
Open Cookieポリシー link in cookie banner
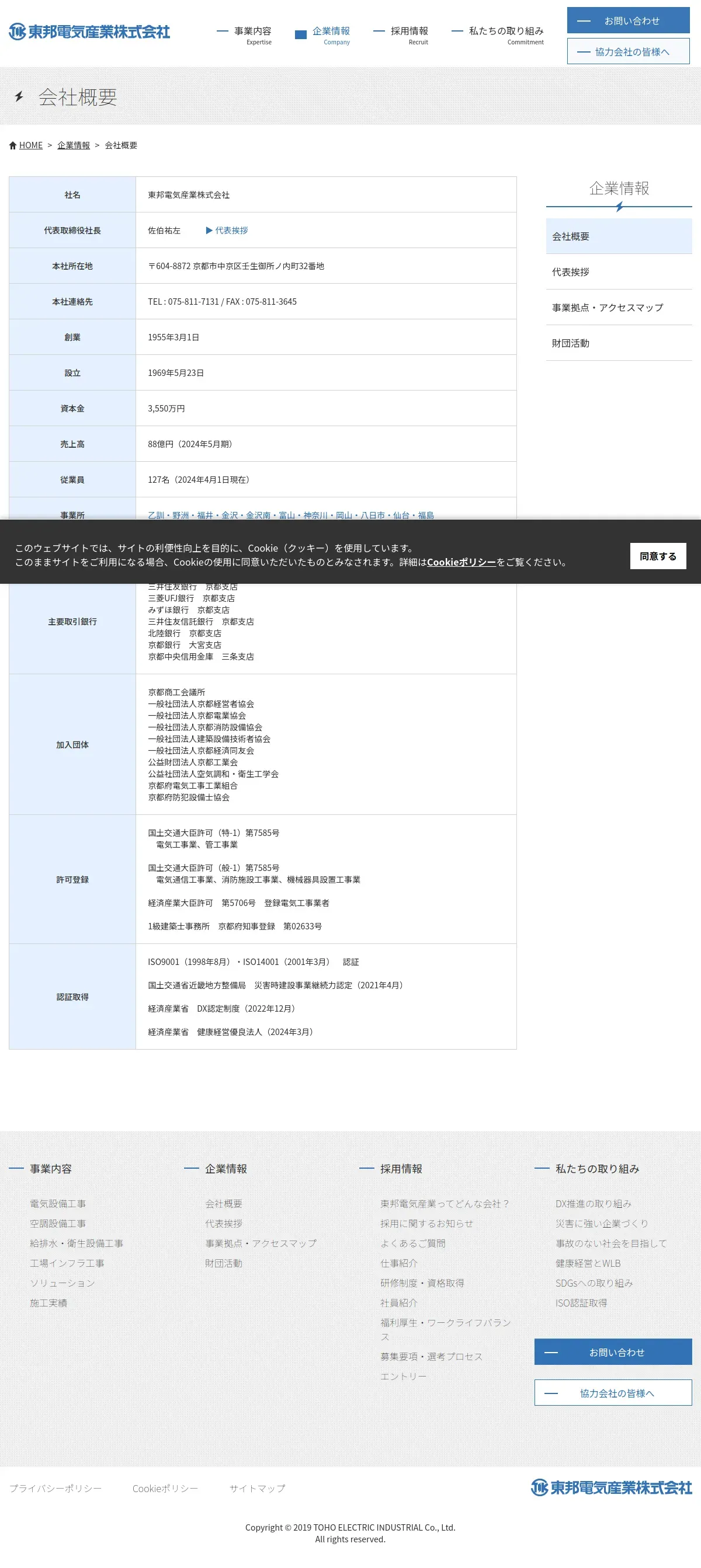[x=461, y=562]
